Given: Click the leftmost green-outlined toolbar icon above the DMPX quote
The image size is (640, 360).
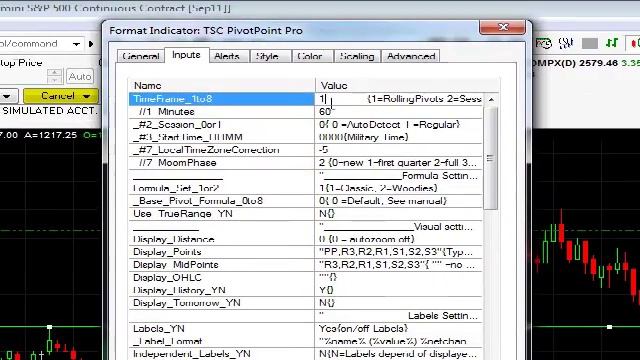Looking at the screenshot, I should pyautogui.click(x=543, y=43).
